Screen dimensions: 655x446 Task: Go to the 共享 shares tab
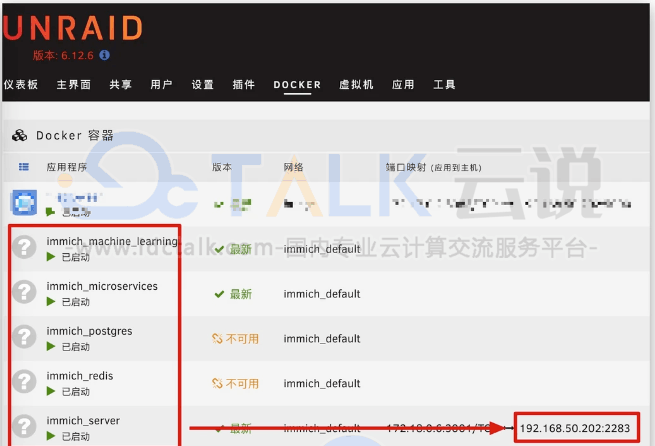pyautogui.click(x=121, y=84)
